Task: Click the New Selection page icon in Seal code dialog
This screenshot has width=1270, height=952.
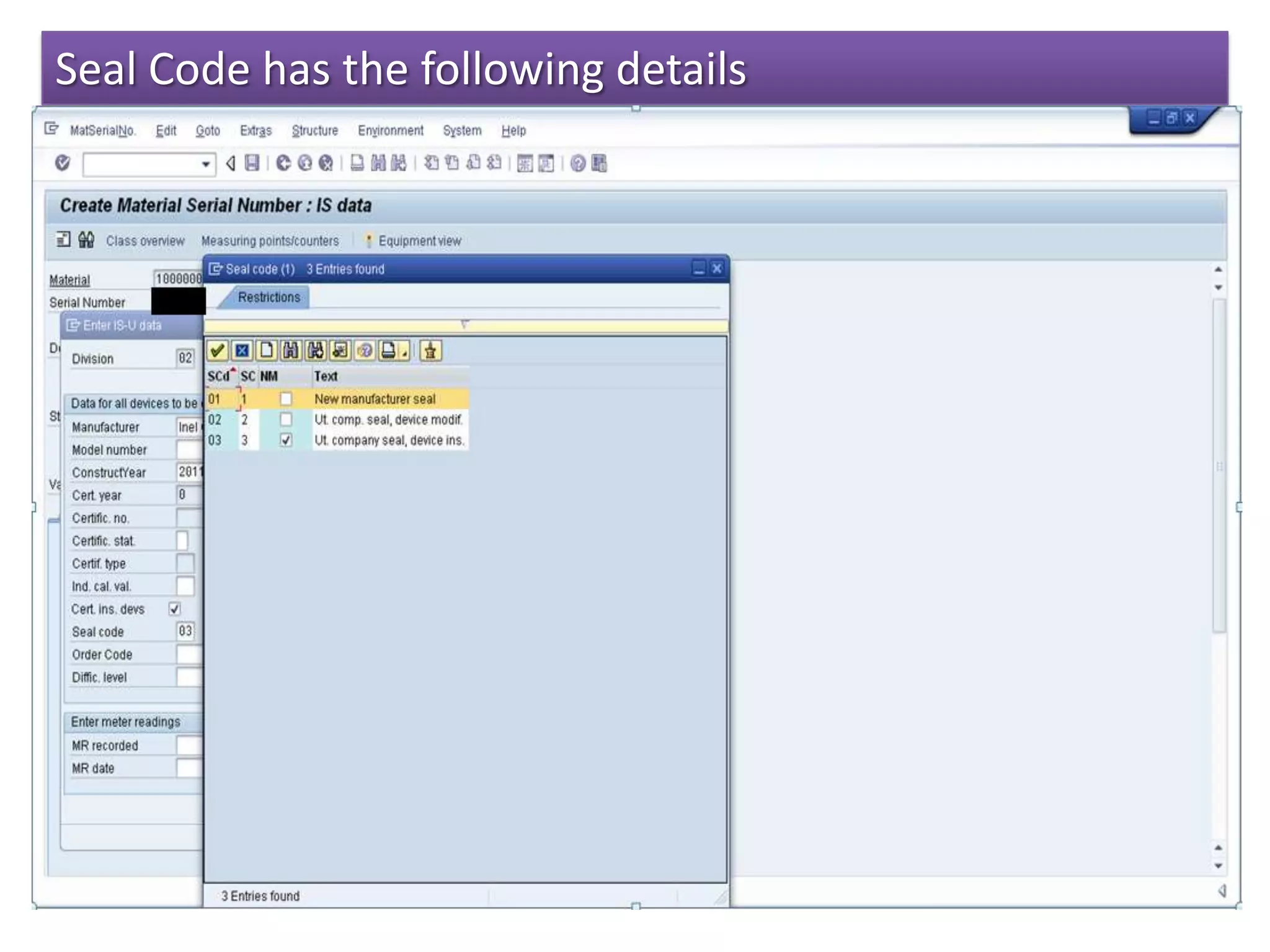Action: click(267, 351)
